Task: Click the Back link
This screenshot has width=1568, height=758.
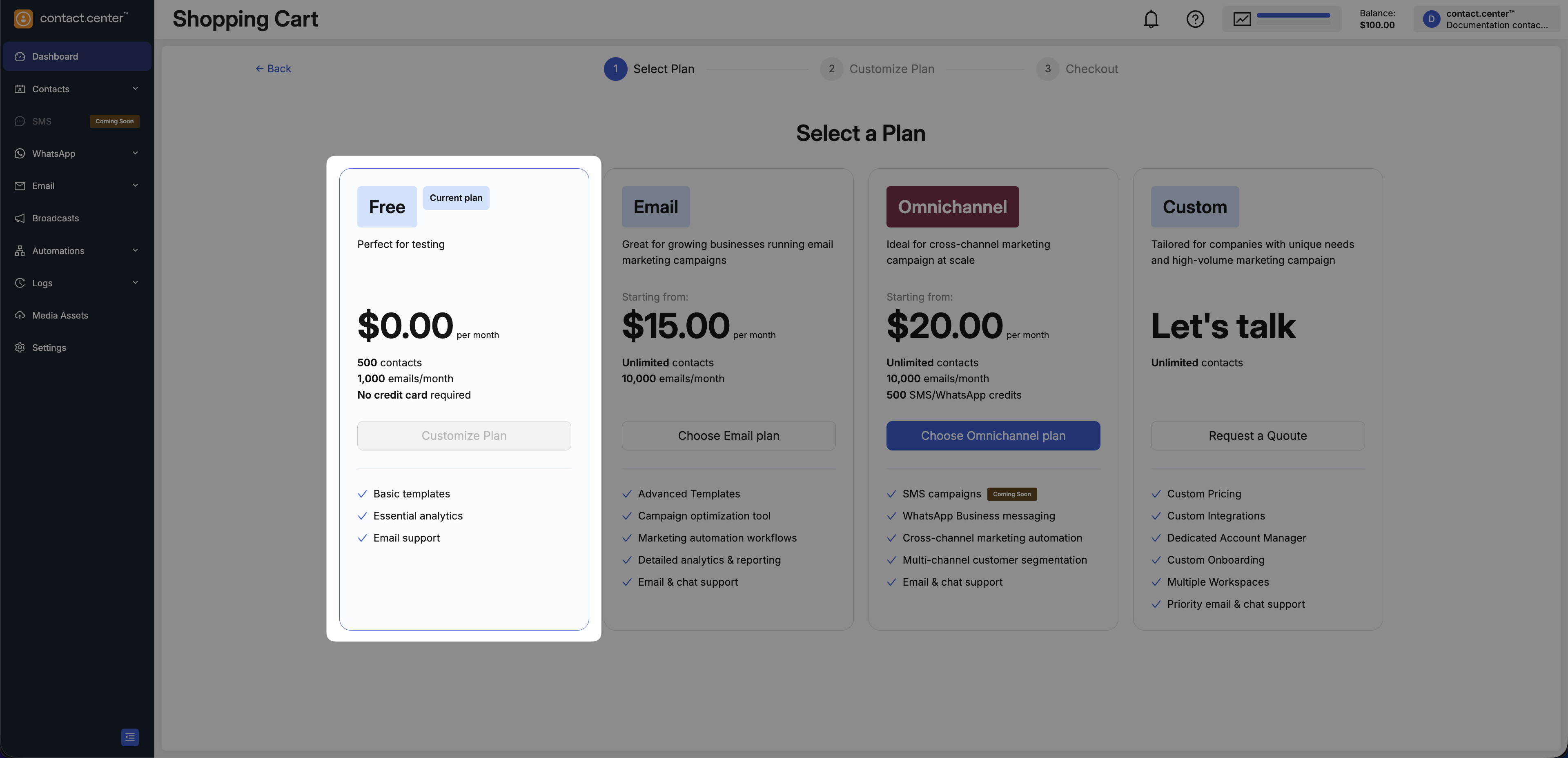Action: click(273, 69)
